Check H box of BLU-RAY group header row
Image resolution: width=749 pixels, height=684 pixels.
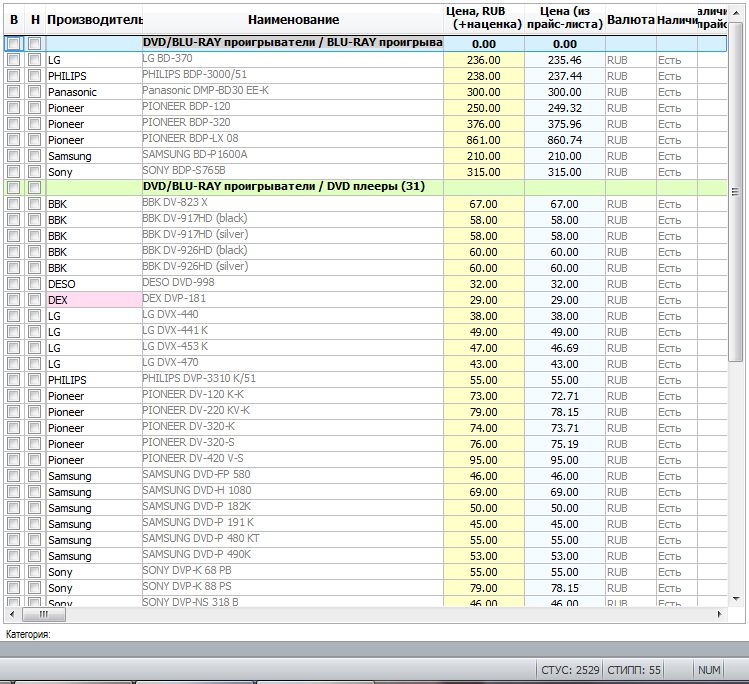tap(34, 44)
